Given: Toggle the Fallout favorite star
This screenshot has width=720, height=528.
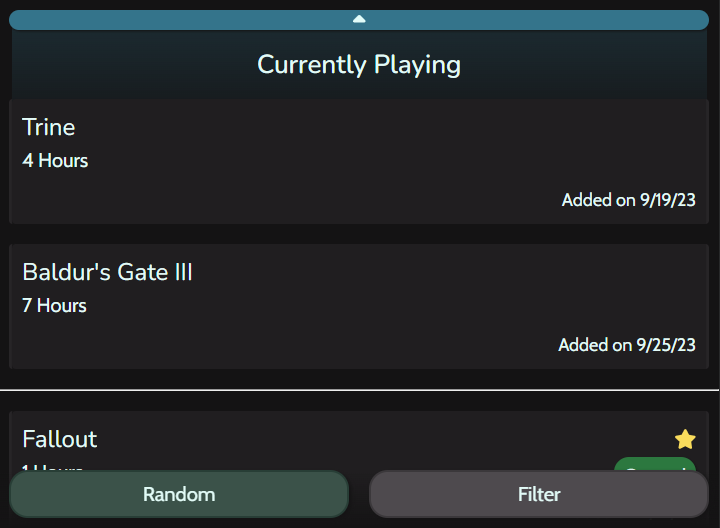Looking at the screenshot, I should click(x=685, y=439).
